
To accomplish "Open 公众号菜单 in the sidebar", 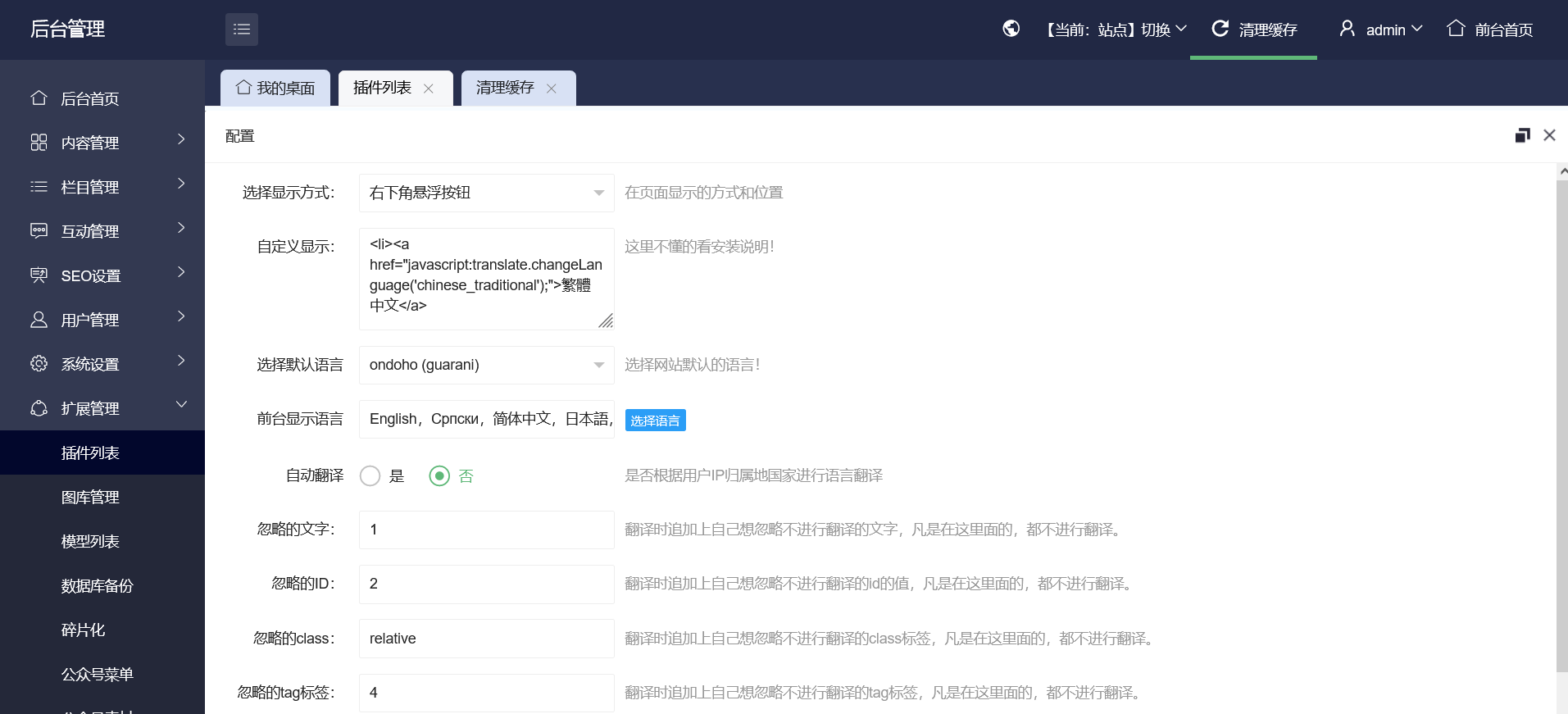I will [102, 674].
